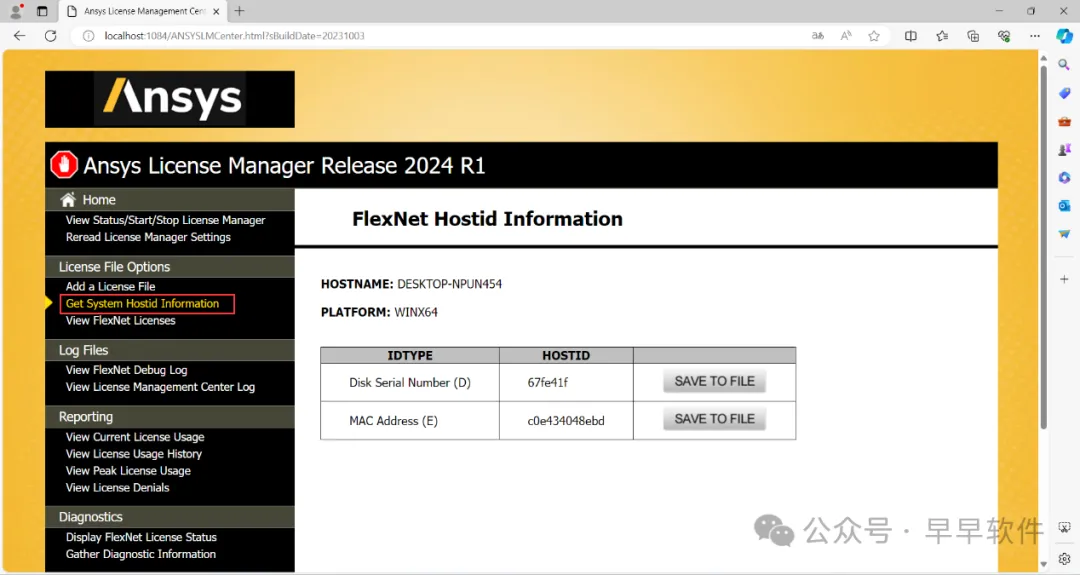
Task: Open View License Usage History
Action: 134,454
